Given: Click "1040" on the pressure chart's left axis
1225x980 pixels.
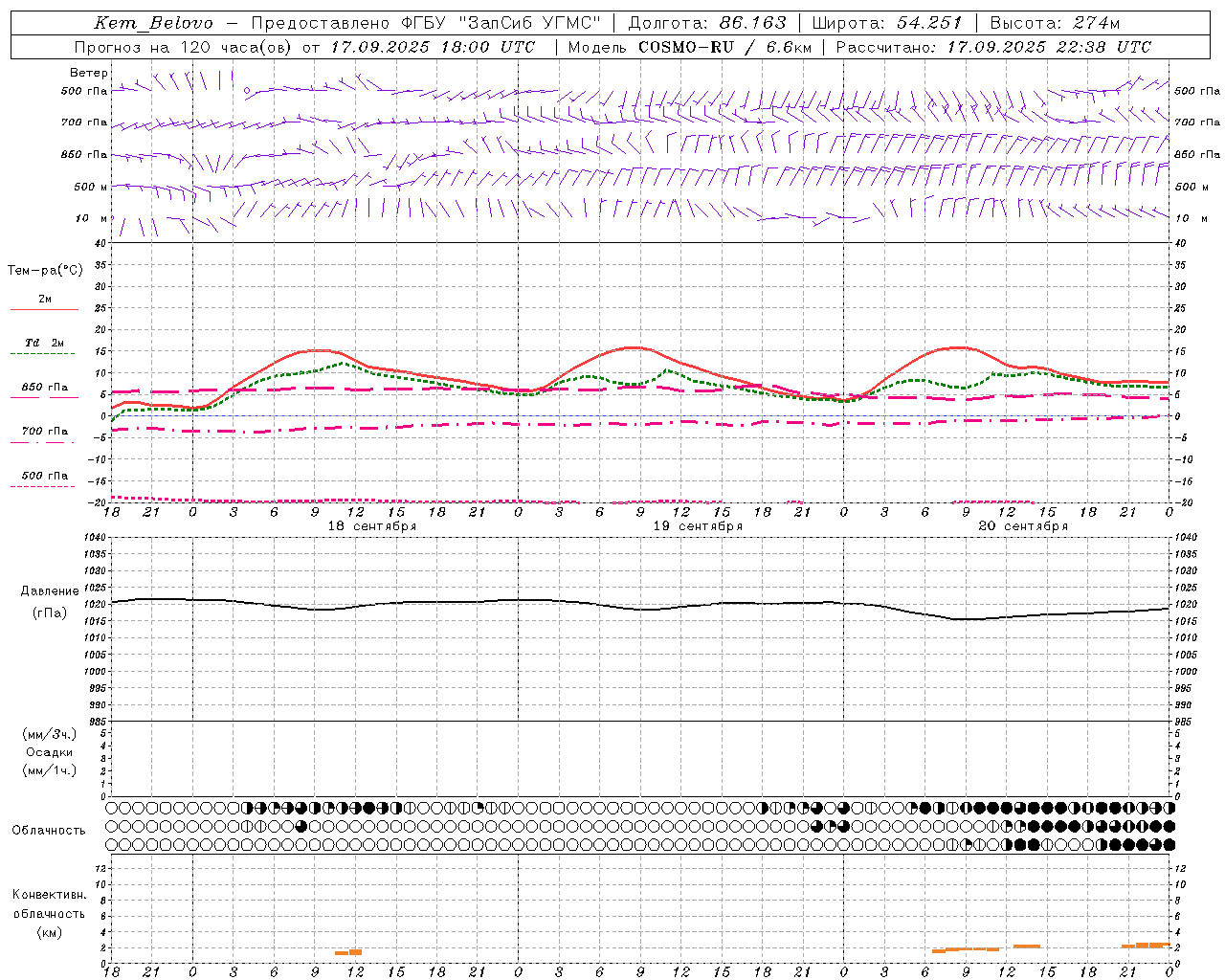Looking at the screenshot, I should [x=96, y=537].
